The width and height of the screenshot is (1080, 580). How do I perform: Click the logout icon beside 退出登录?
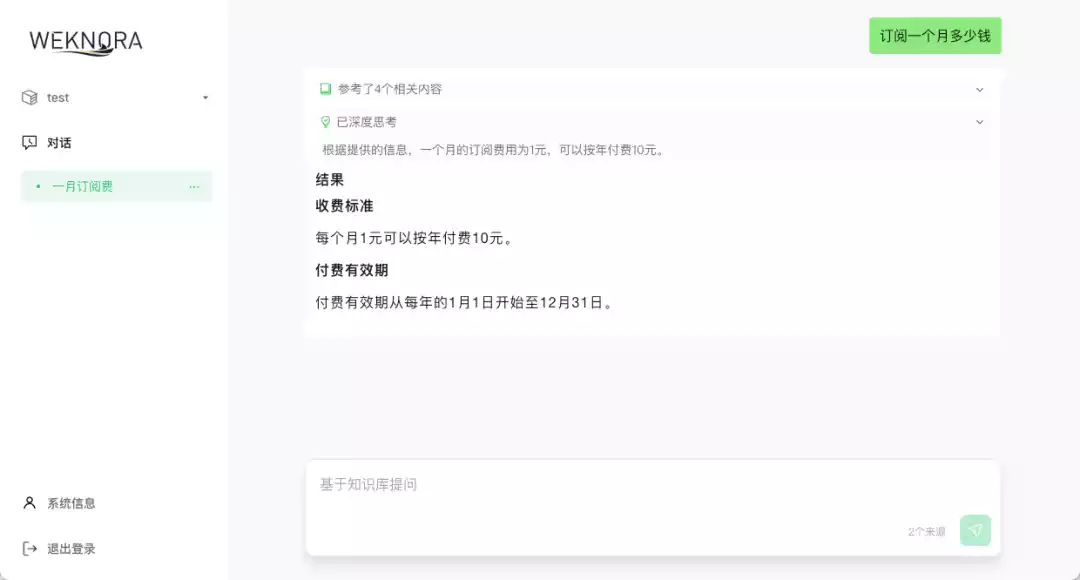pos(30,548)
